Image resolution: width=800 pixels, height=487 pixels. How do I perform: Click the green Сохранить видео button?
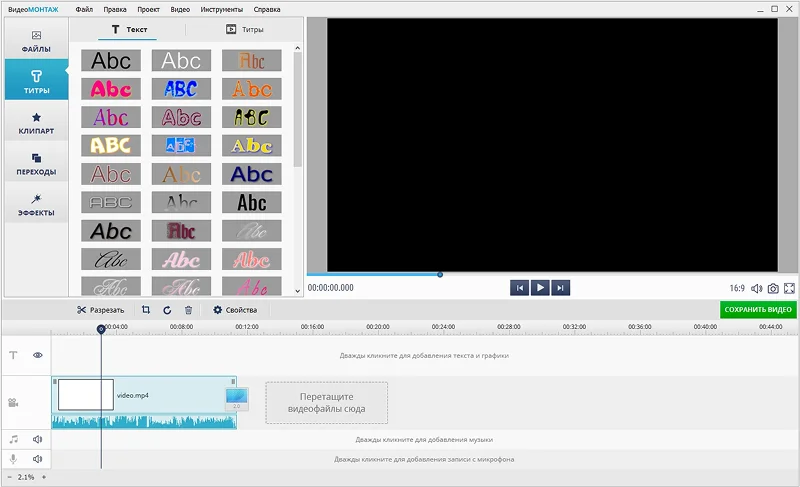[x=758, y=310]
